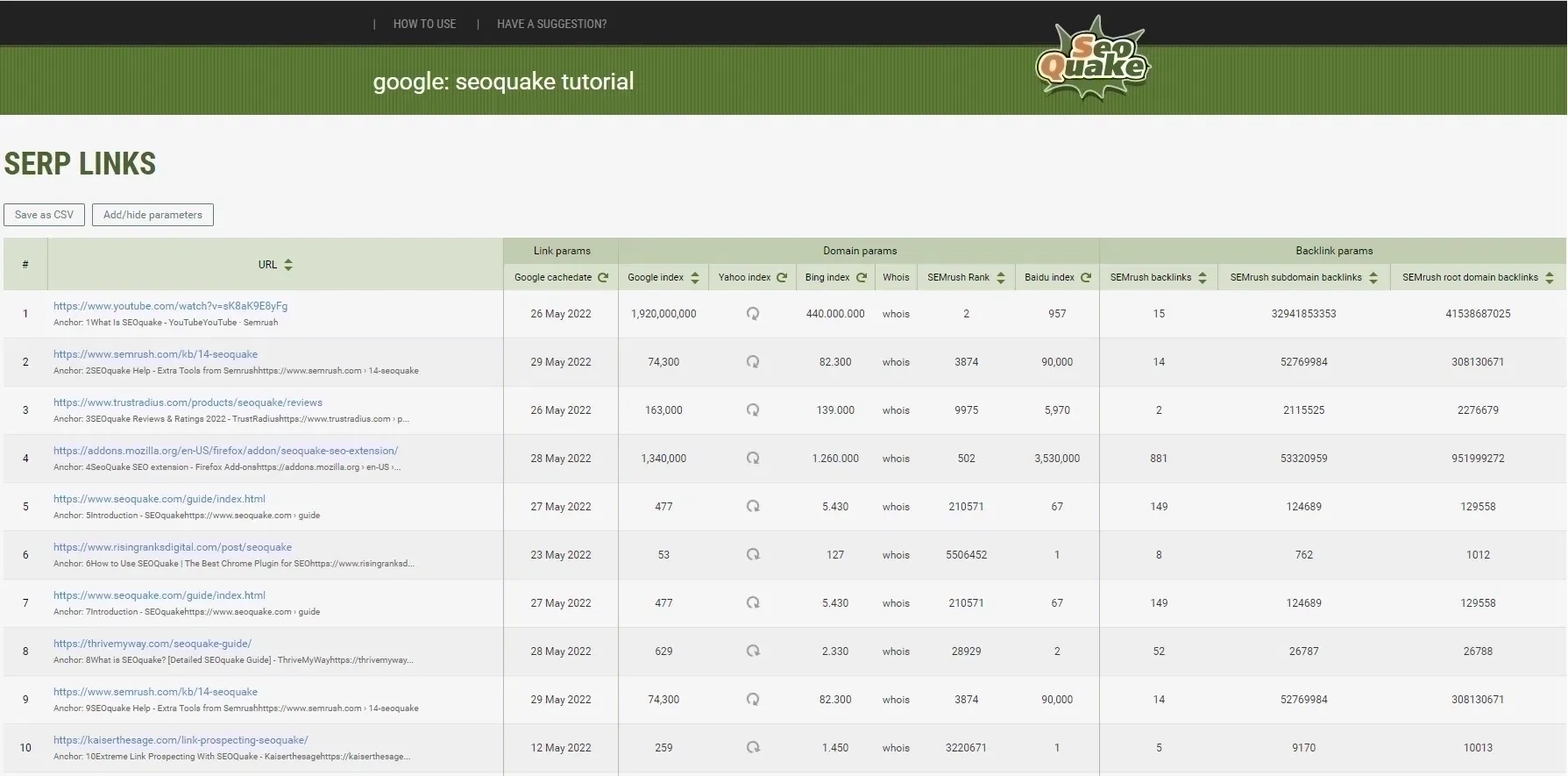Sort by SEMrush subdomain backlinks
The width and height of the screenshot is (1568, 776).
click(x=1373, y=278)
